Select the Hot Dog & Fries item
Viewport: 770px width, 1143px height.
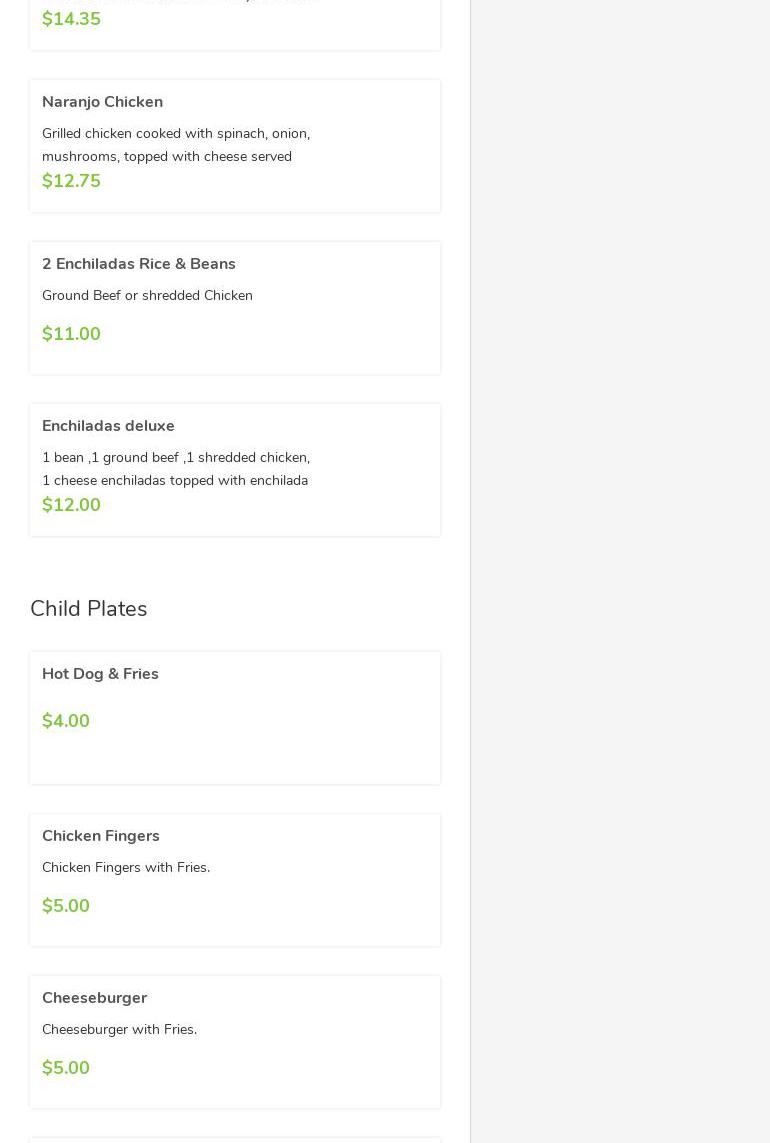(100, 674)
